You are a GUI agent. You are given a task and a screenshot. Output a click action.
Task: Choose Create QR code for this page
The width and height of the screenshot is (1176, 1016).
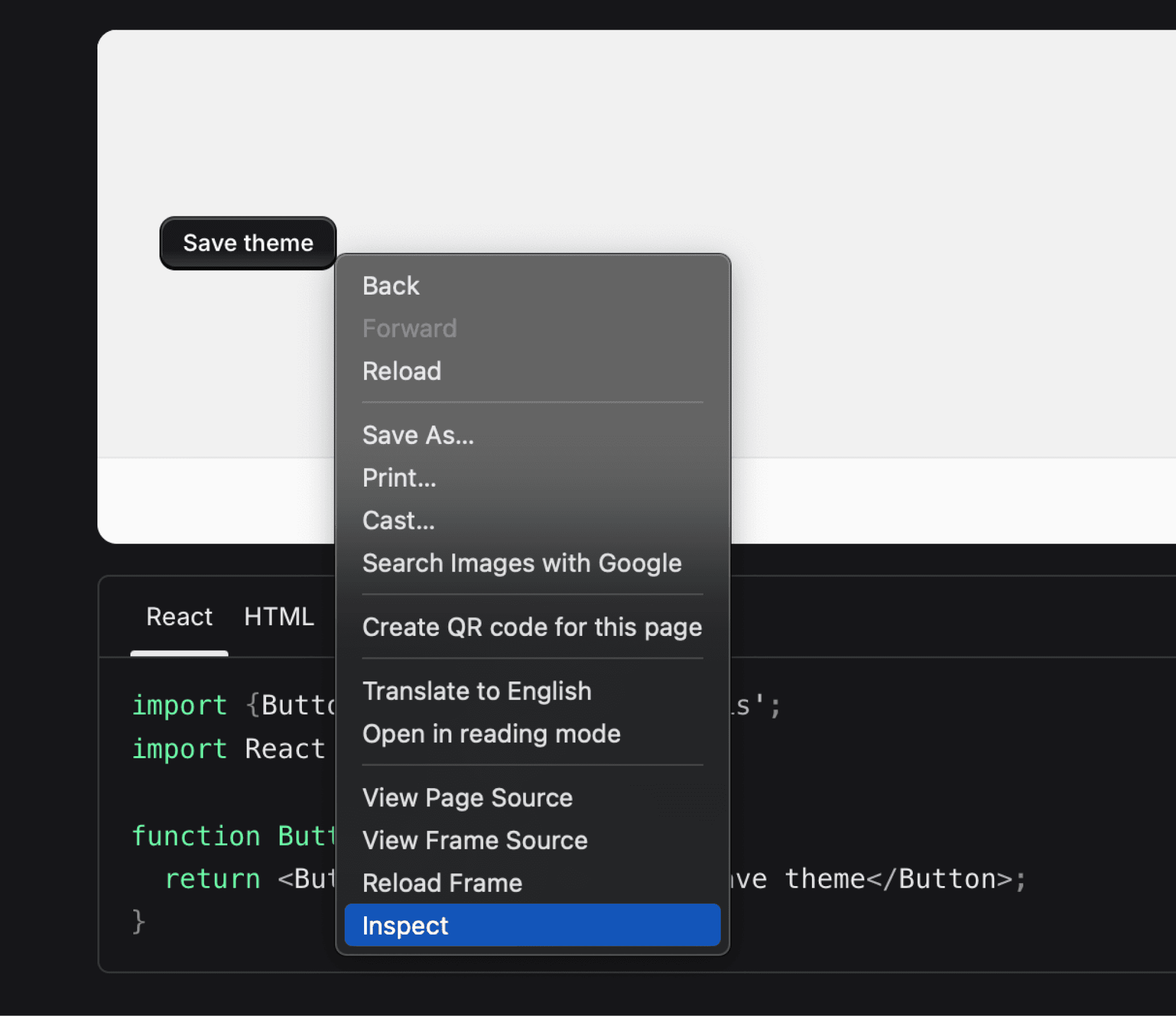(532, 627)
